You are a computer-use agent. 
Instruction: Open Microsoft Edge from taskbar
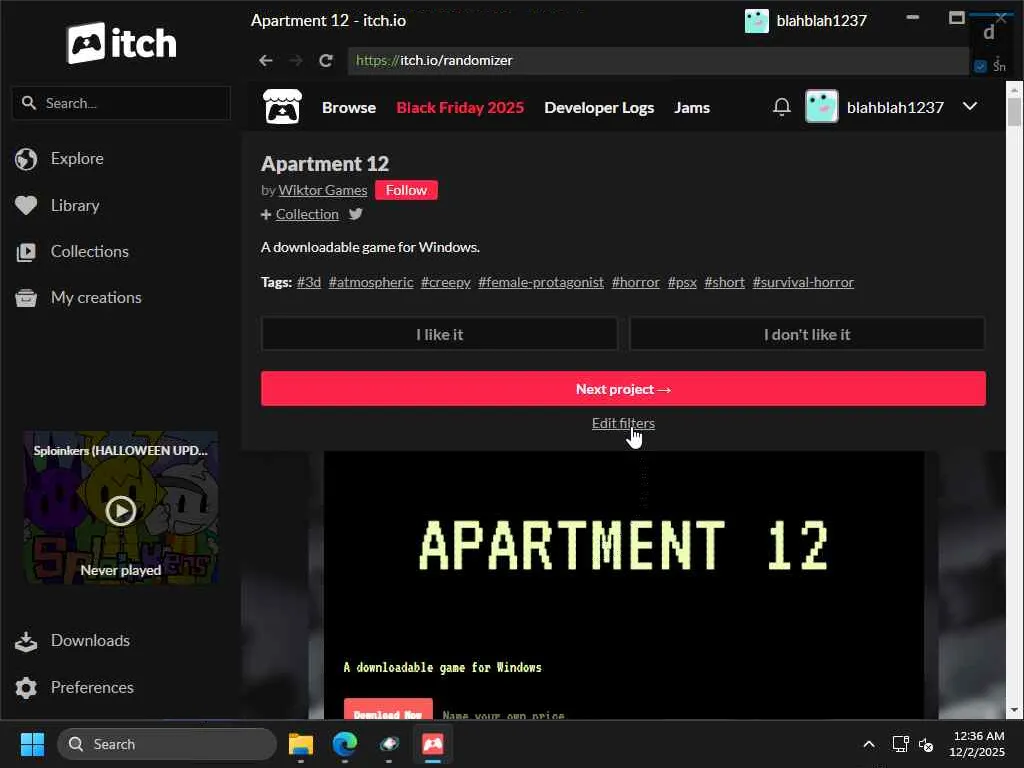click(345, 744)
